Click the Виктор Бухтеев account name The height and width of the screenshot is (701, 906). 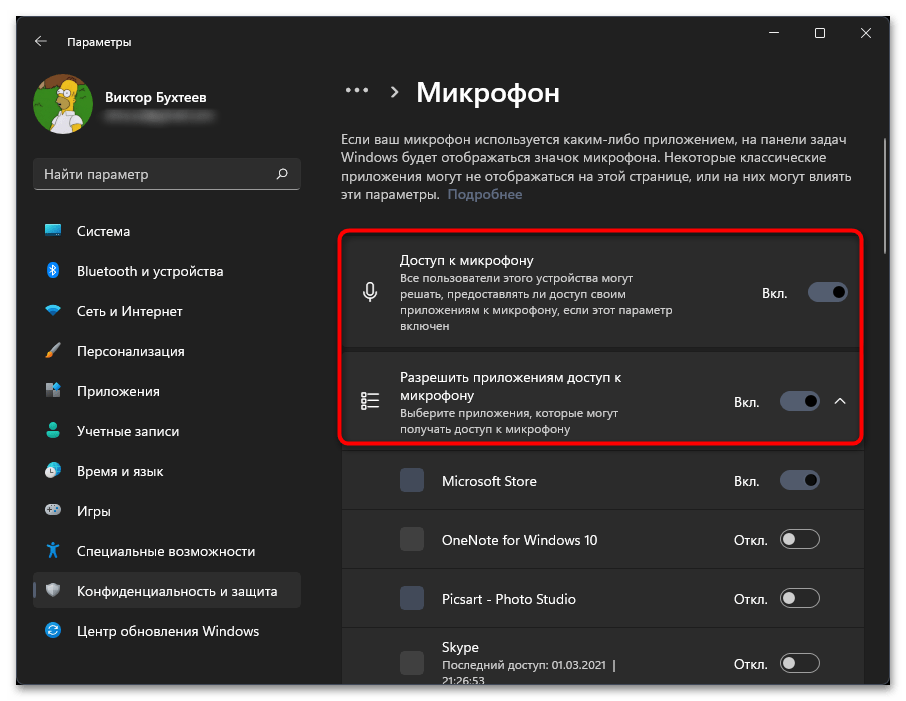pyautogui.click(x=155, y=97)
